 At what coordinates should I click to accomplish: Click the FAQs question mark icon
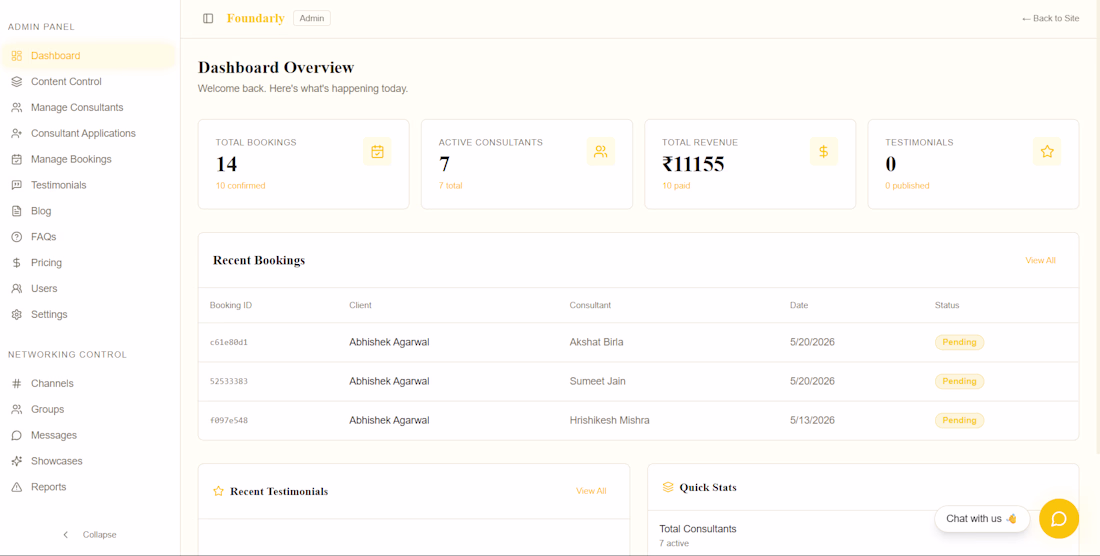click(x=17, y=237)
